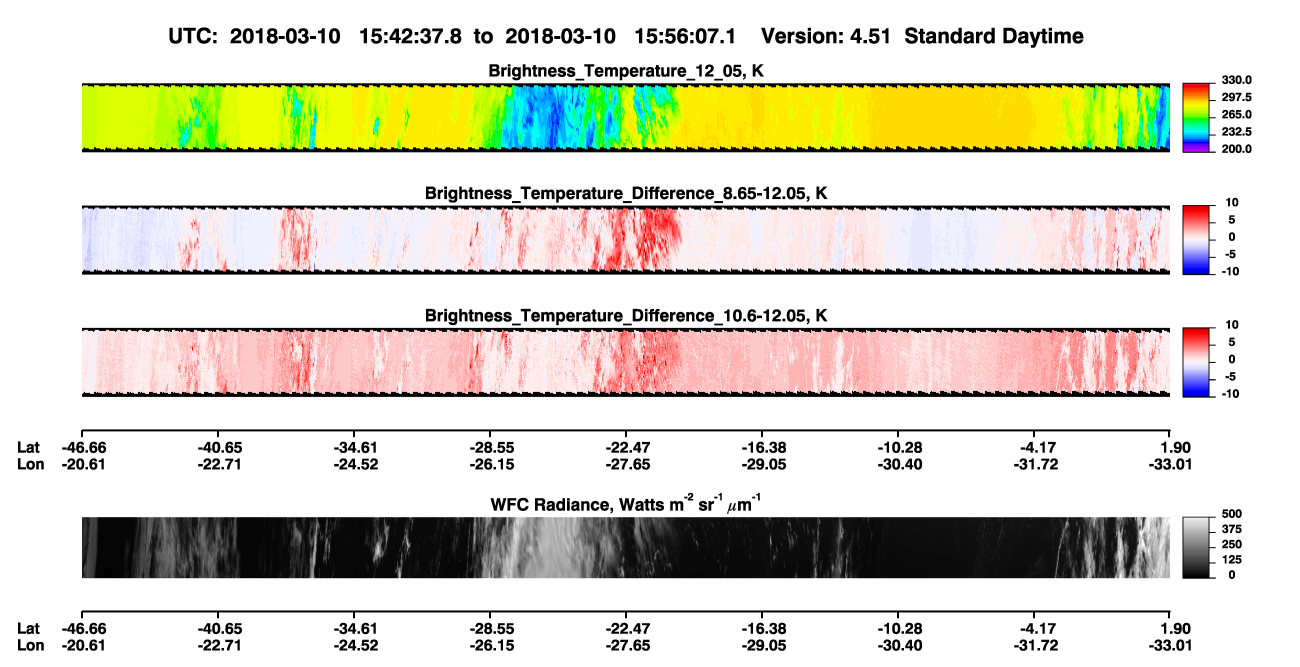Image resolution: width=1300 pixels, height=667 pixels.
Task: Click the 1.90 latitude label on upper axis
Action: click(x=1173, y=447)
